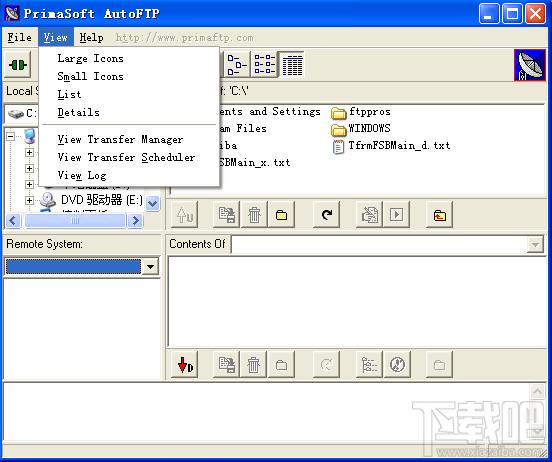Click the local Upload arrow button
Image resolution: width=552 pixels, height=462 pixels.
pyautogui.click(x=185, y=214)
